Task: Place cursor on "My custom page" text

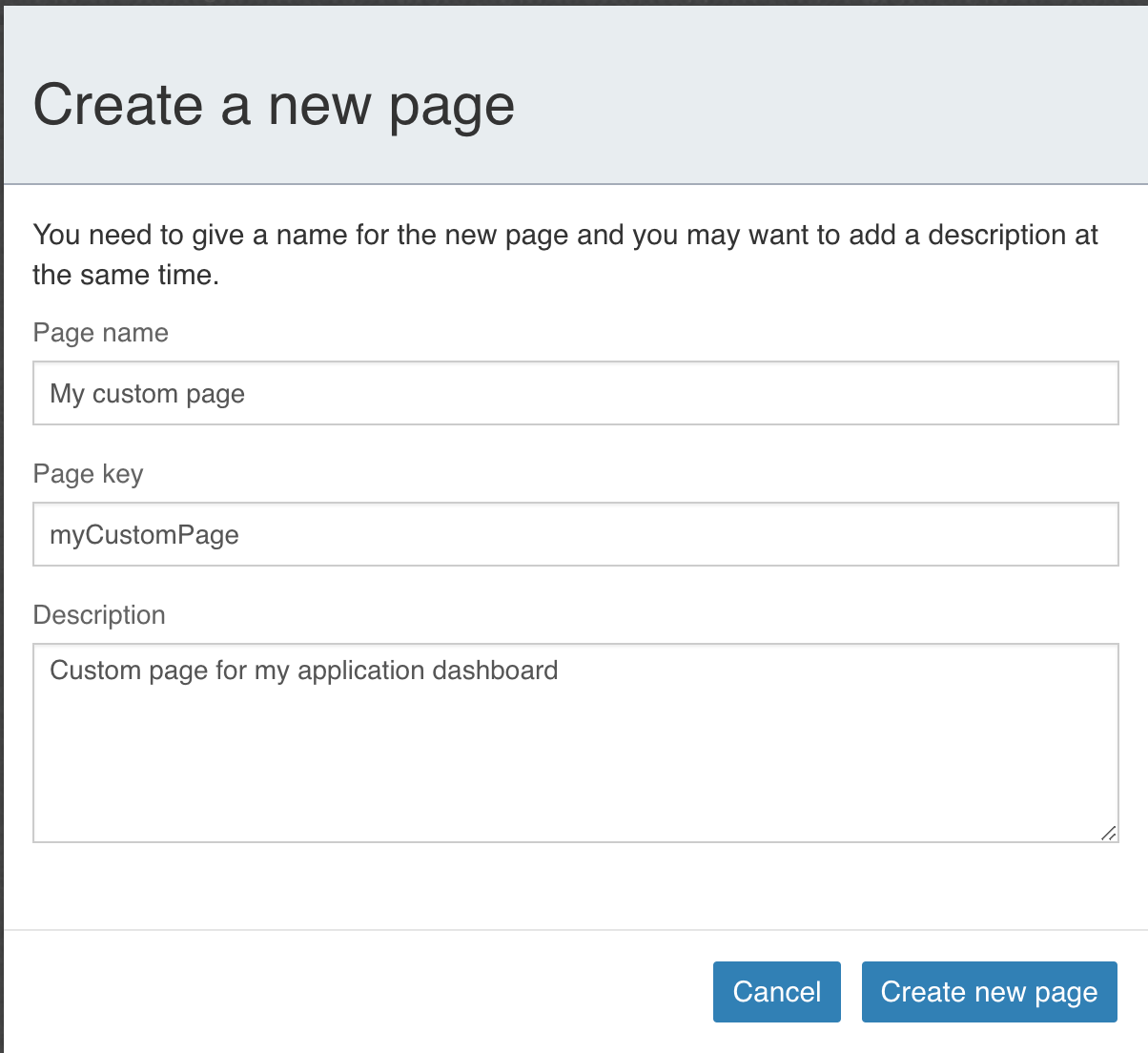Action: point(147,394)
